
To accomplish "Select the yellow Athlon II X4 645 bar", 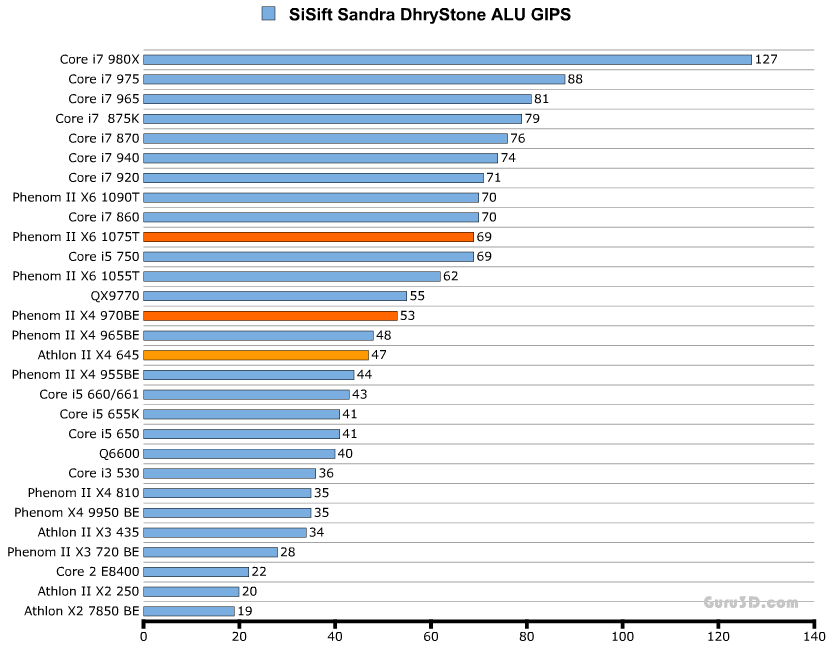I will point(256,355).
